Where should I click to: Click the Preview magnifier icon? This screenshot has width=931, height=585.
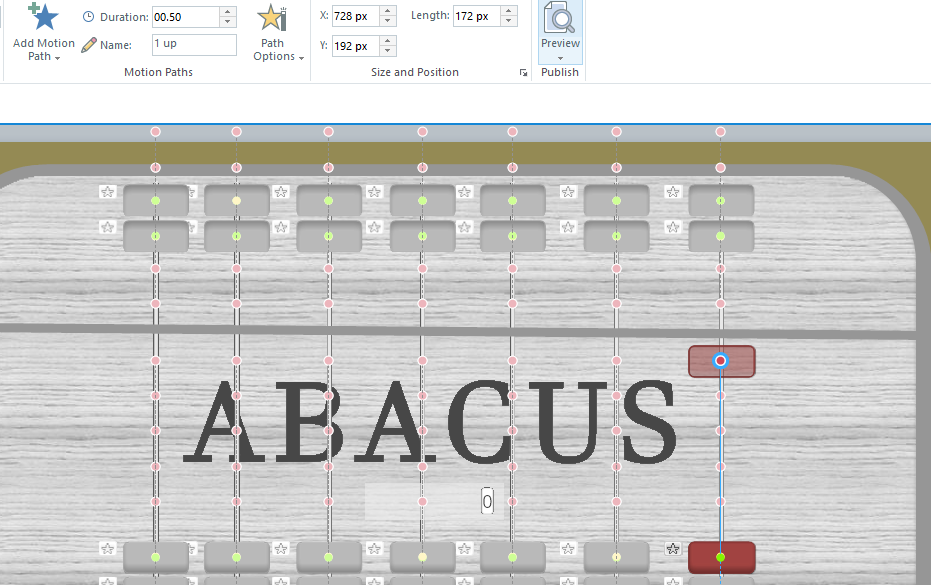pyautogui.click(x=560, y=19)
